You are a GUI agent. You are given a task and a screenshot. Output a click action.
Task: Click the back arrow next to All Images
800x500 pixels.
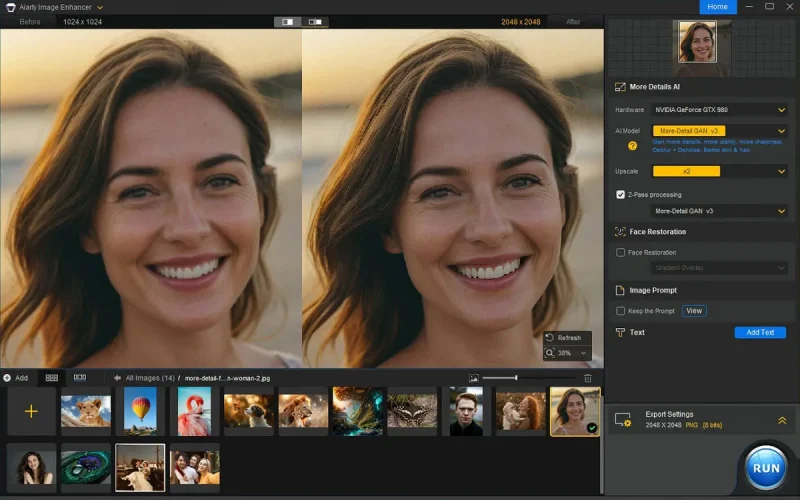(117, 378)
